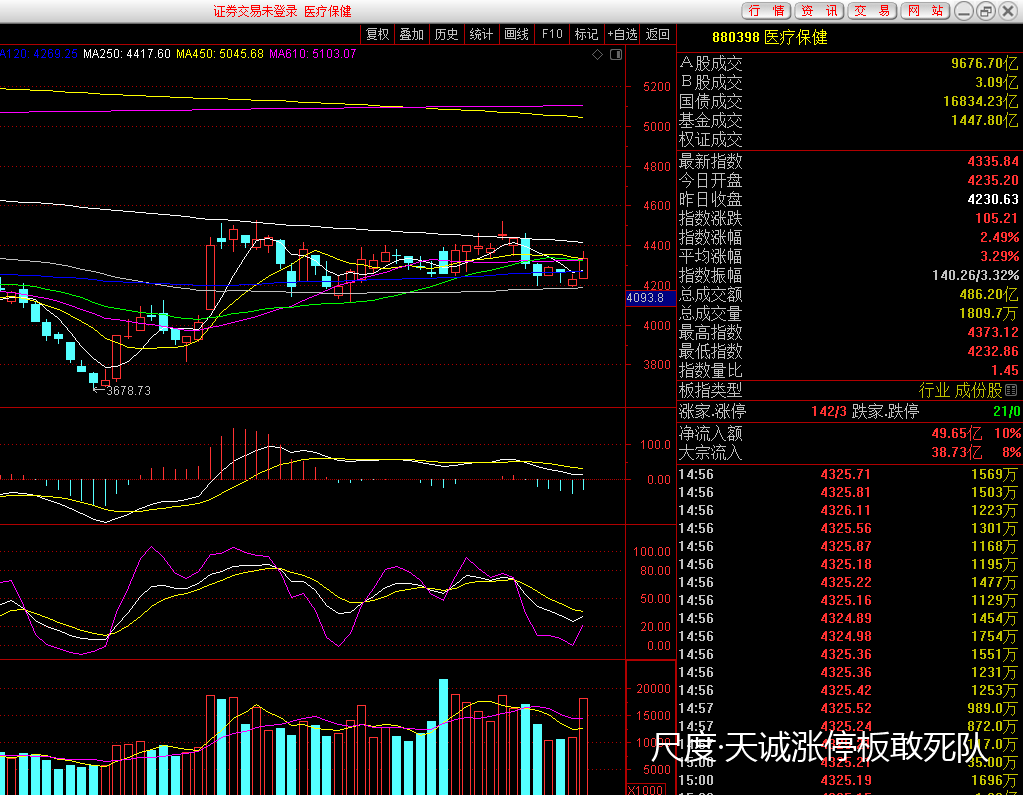This screenshot has height=795, width=1023.
Task: Add to watchlist with +自选
Action: 621,34
